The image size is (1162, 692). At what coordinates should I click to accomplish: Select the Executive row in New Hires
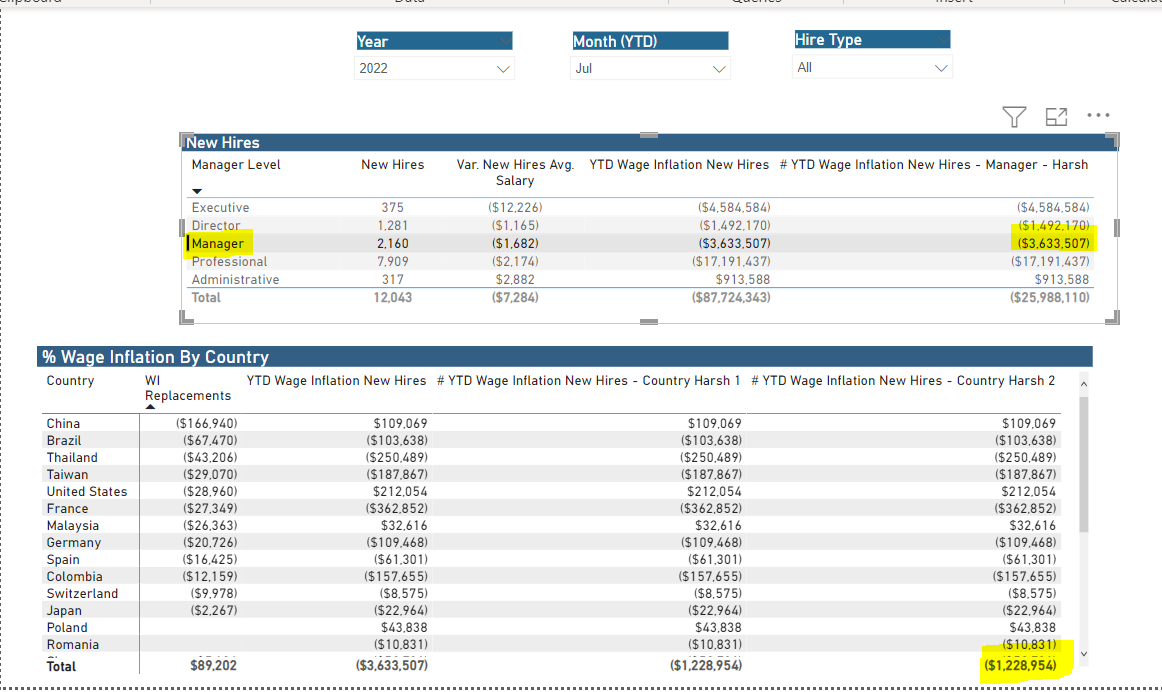point(639,207)
